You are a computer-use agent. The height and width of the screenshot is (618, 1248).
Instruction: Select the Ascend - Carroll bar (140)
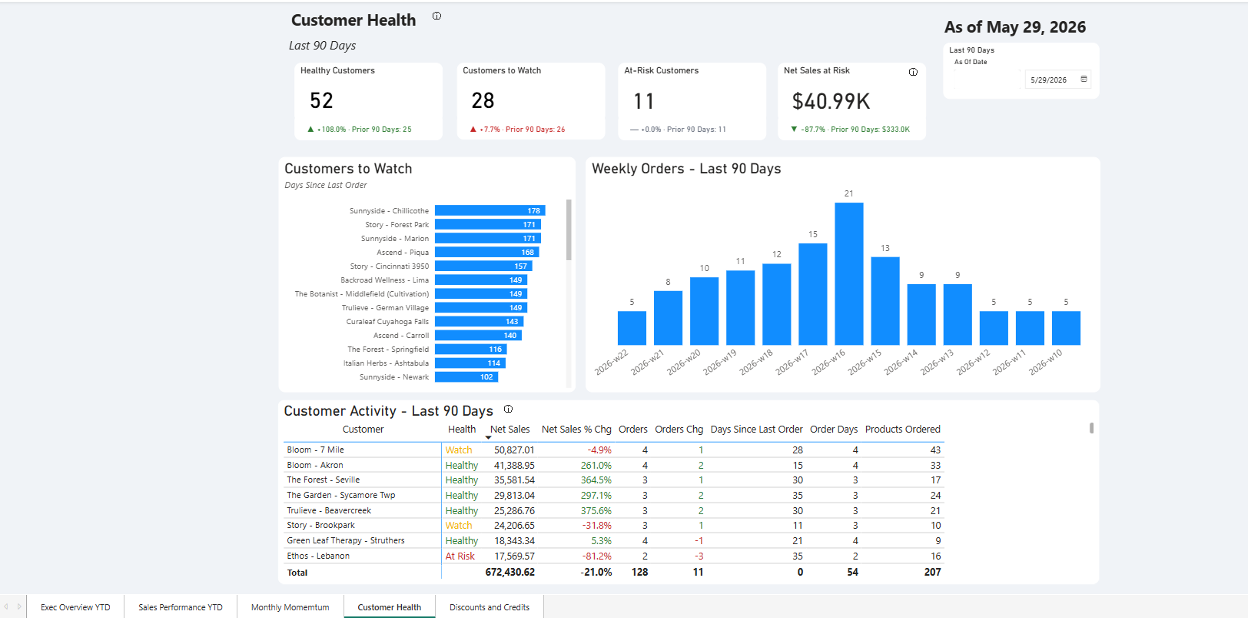pyautogui.click(x=478, y=335)
